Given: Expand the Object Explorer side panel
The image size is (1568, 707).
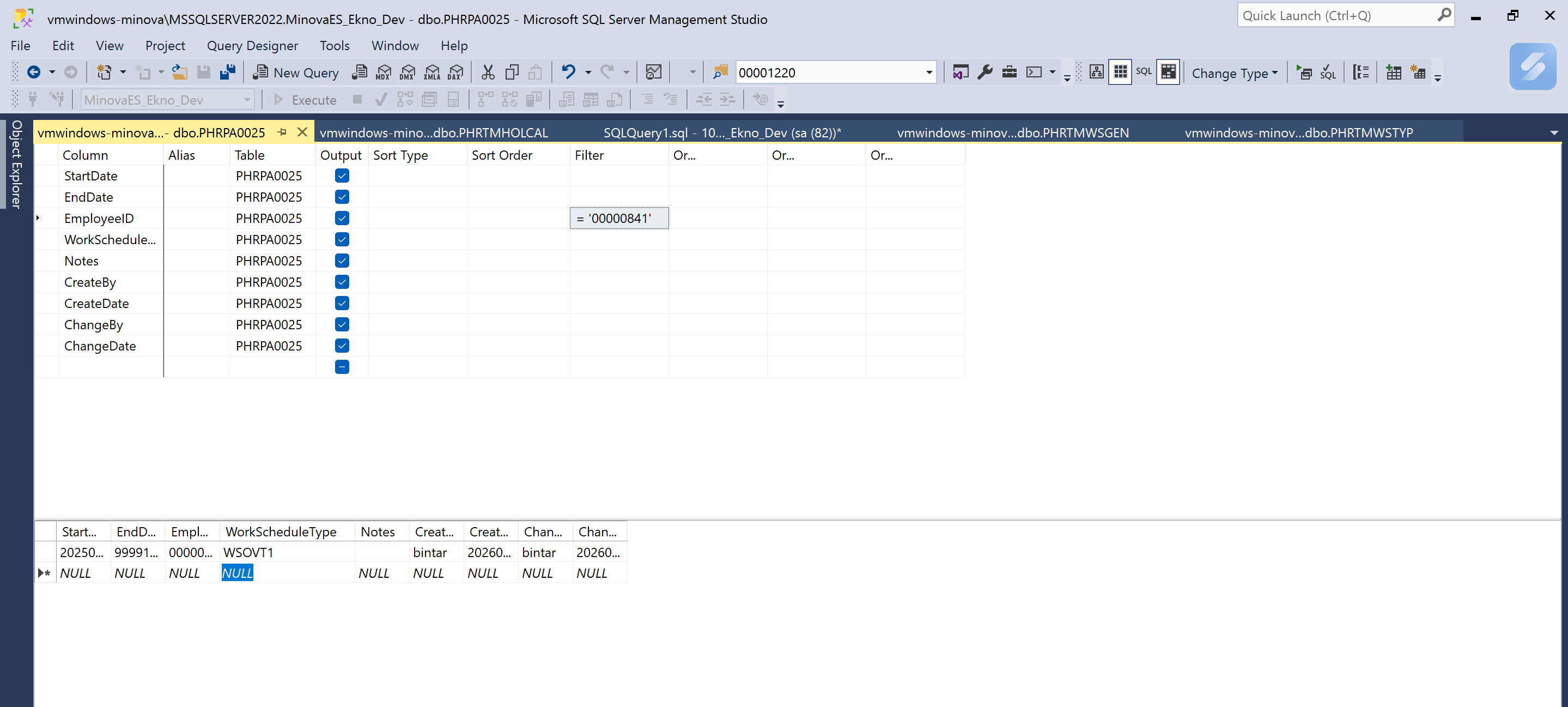Looking at the screenshot, I should pos(16,165).
